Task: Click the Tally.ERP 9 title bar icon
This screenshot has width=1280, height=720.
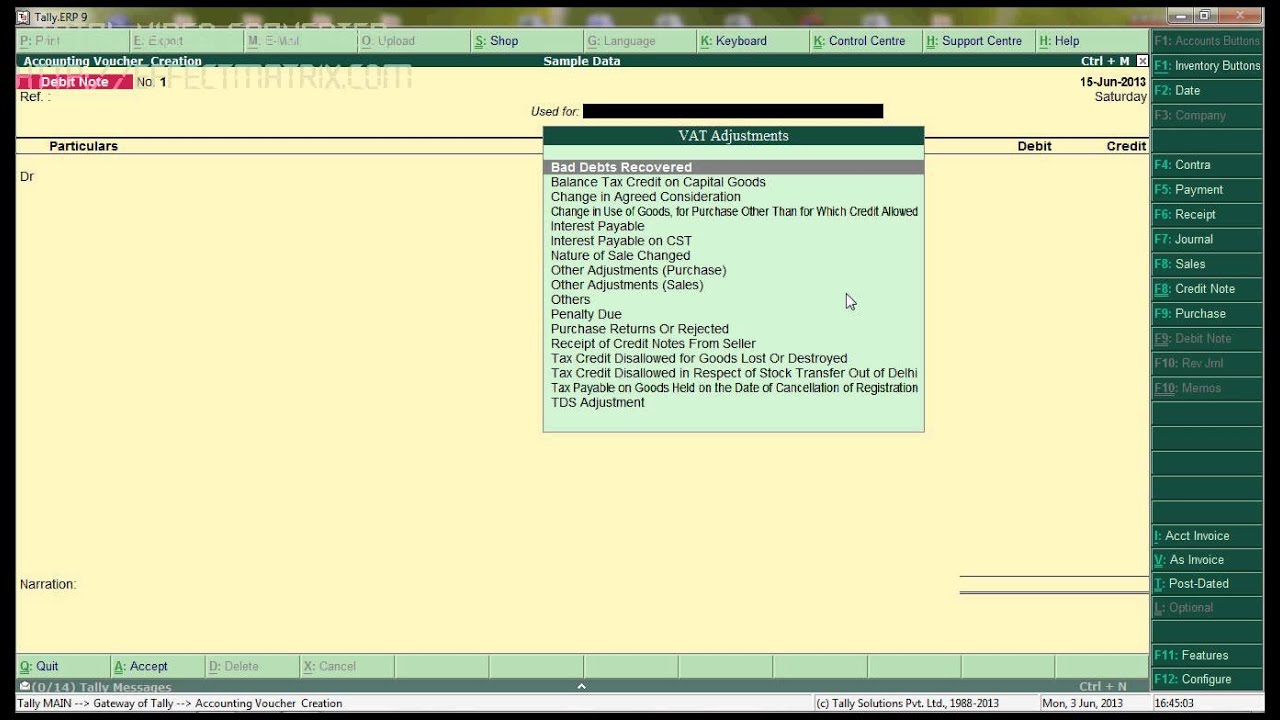Action: (x=24, y=17)
